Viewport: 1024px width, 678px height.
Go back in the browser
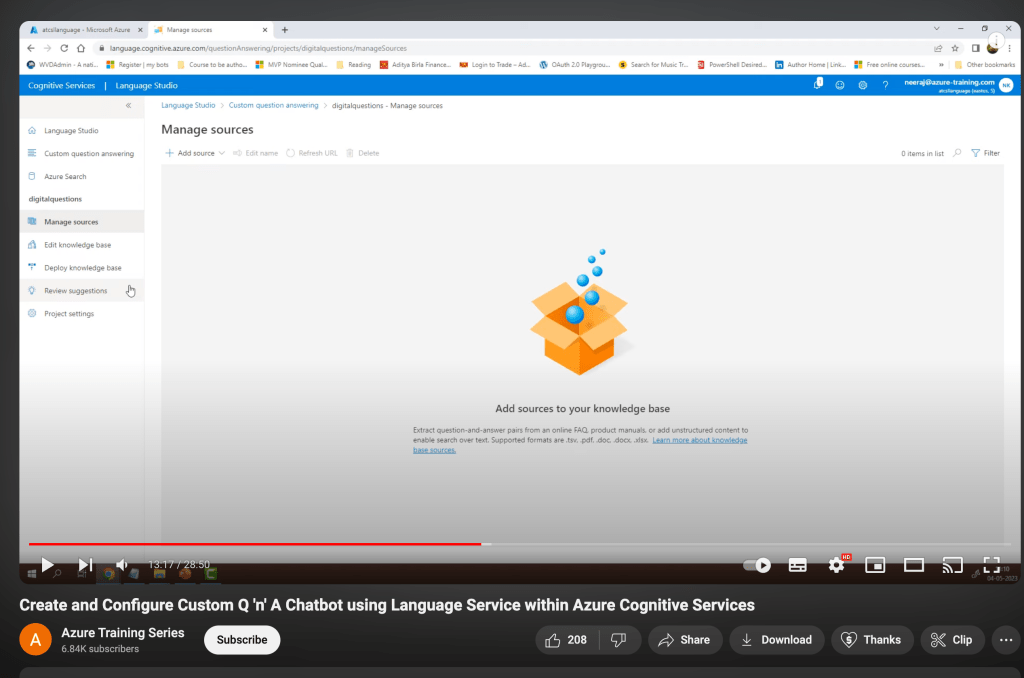pyautogui.click(x=31, y=48)
